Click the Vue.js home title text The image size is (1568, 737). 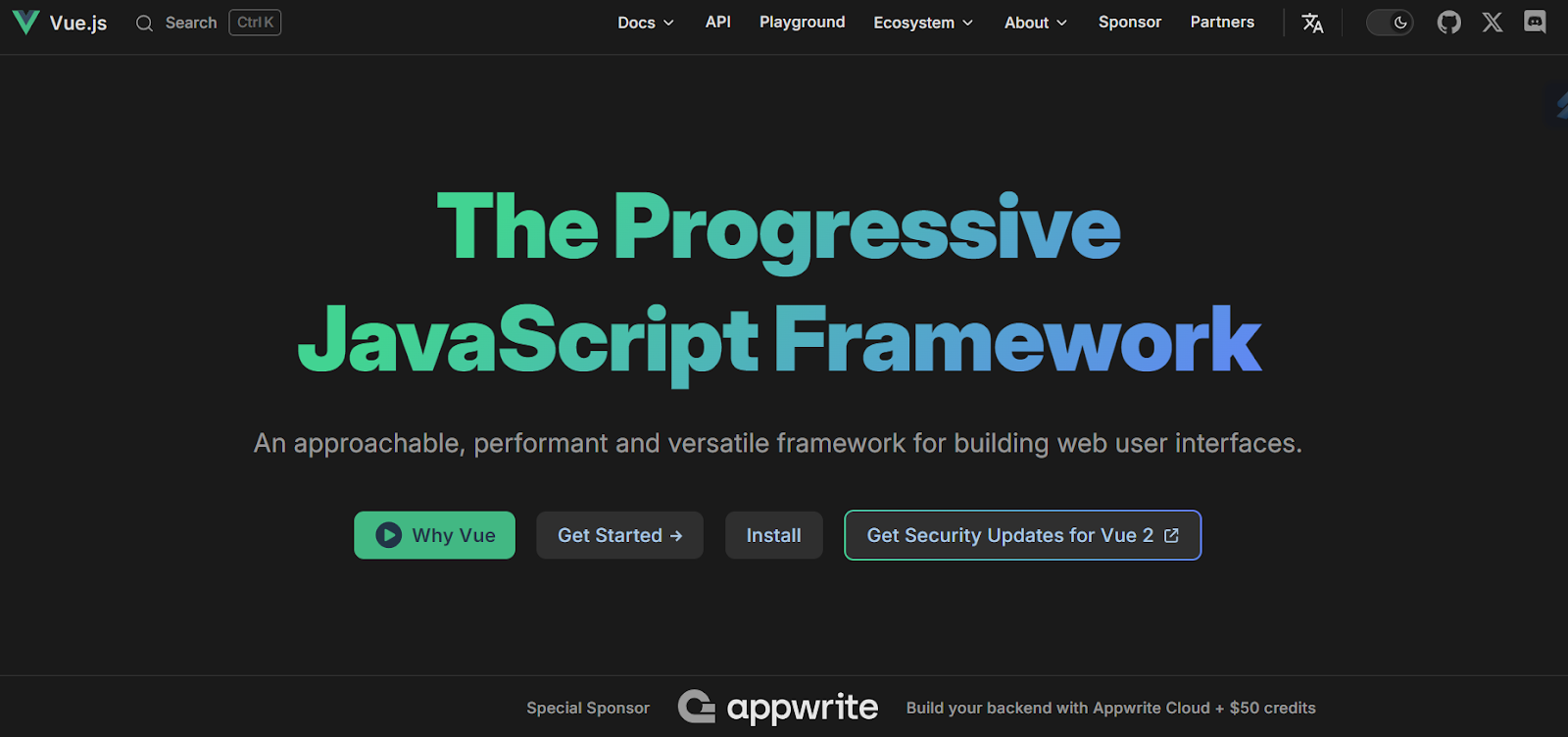pos(78,23)
